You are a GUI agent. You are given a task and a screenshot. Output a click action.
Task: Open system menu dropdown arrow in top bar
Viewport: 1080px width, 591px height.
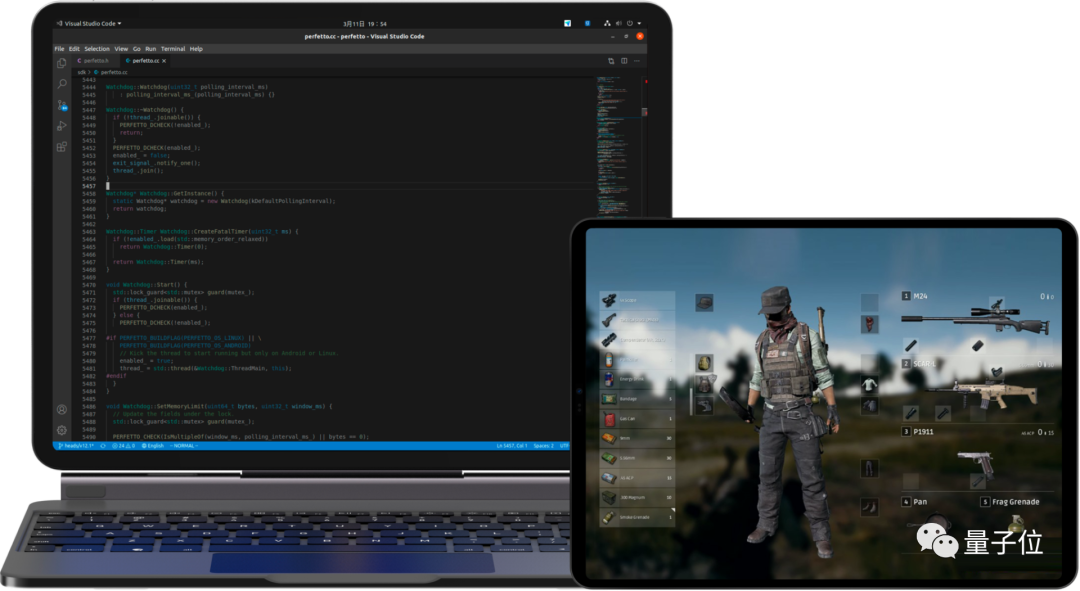coord(639,23)
